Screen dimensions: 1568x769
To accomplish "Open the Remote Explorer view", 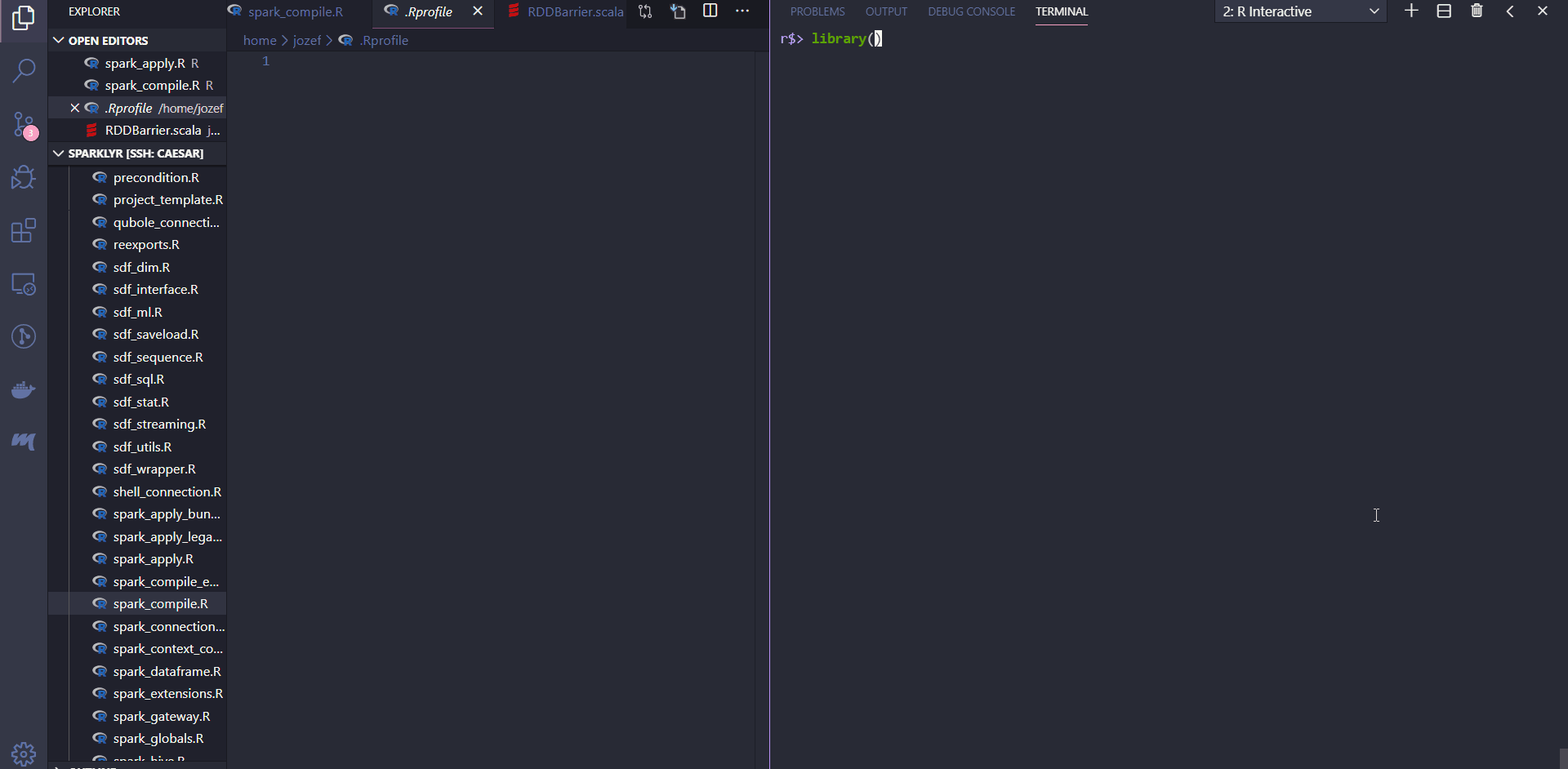I will [x=24, y=283].
